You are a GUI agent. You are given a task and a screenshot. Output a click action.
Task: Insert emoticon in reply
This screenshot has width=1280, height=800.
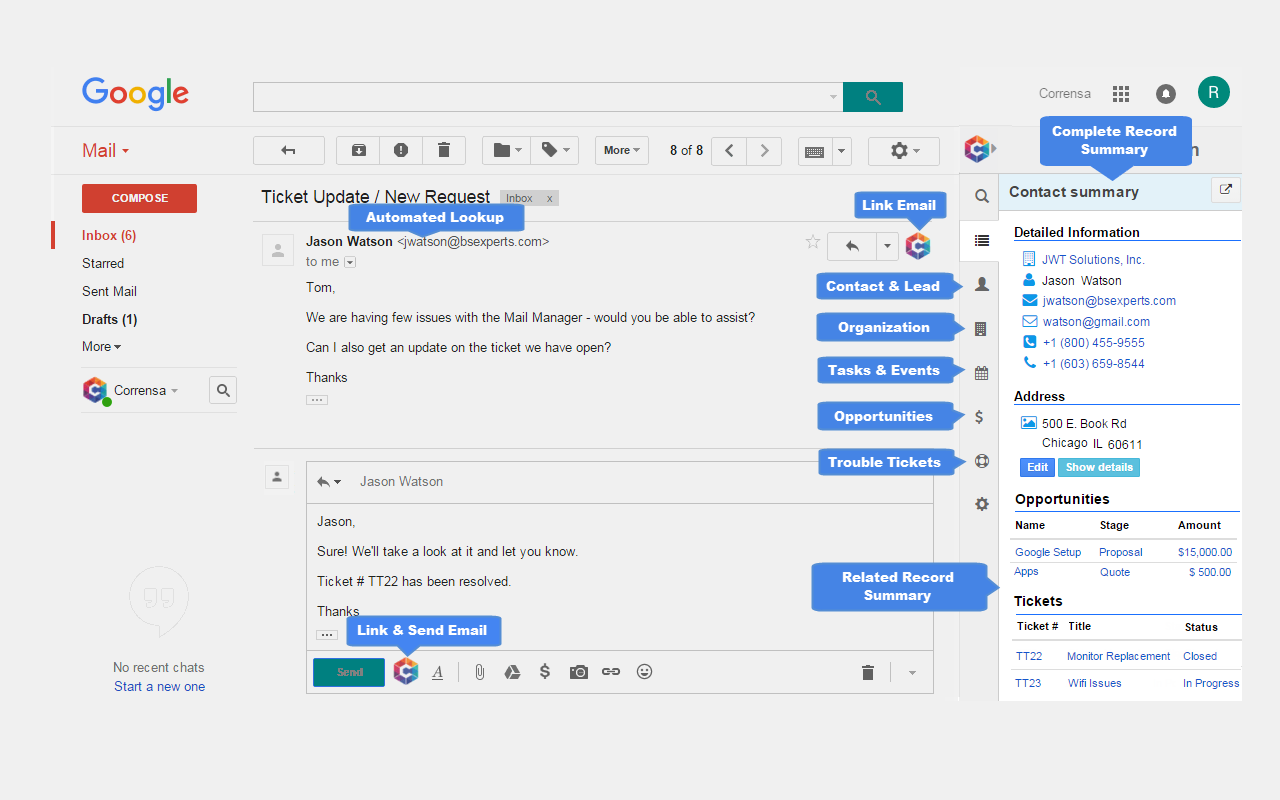pos(645,672)
